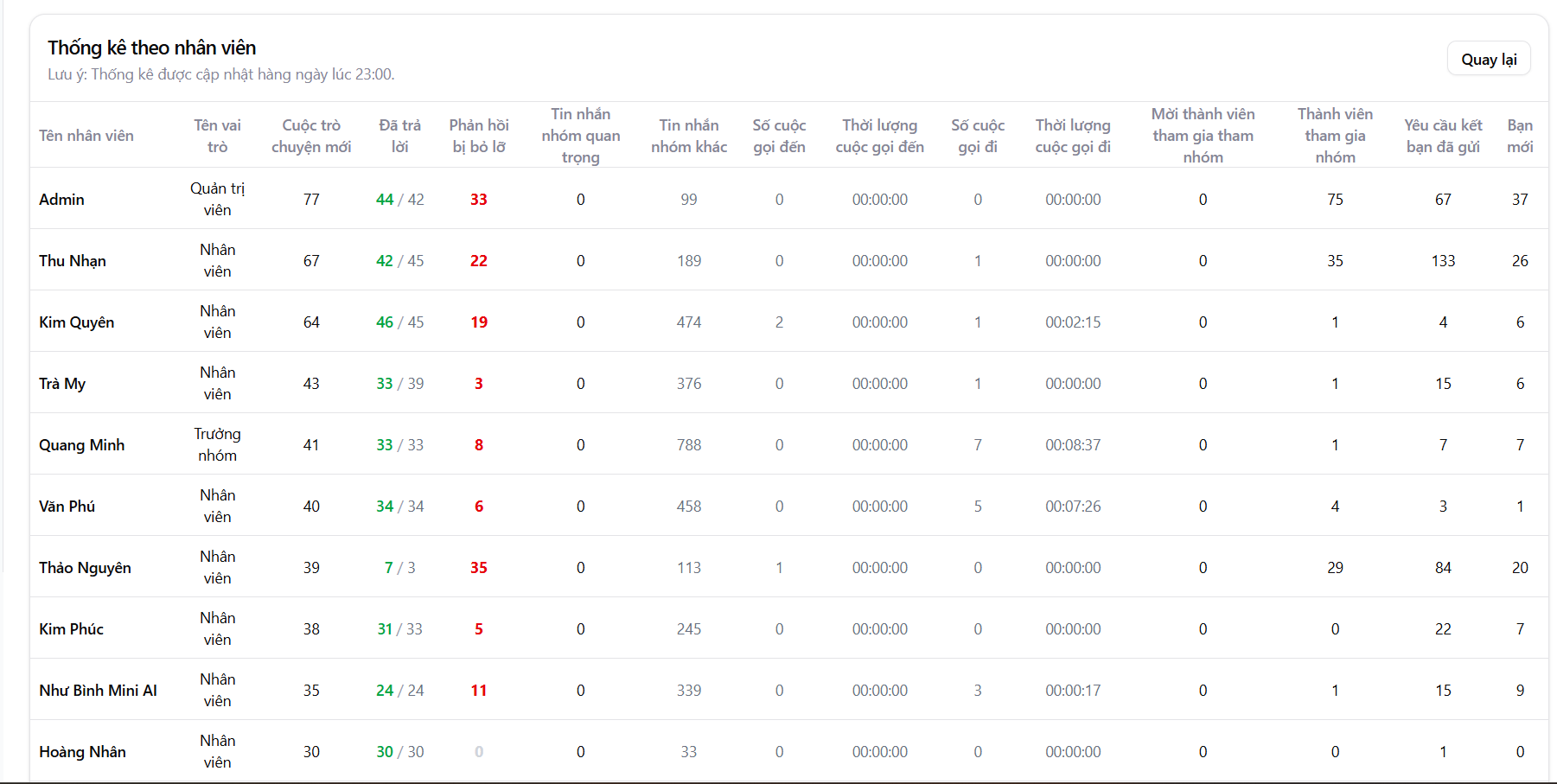Click the Tên nhân viên column header
Screen dimensions: 1557x784
click(x=86, y=136)
